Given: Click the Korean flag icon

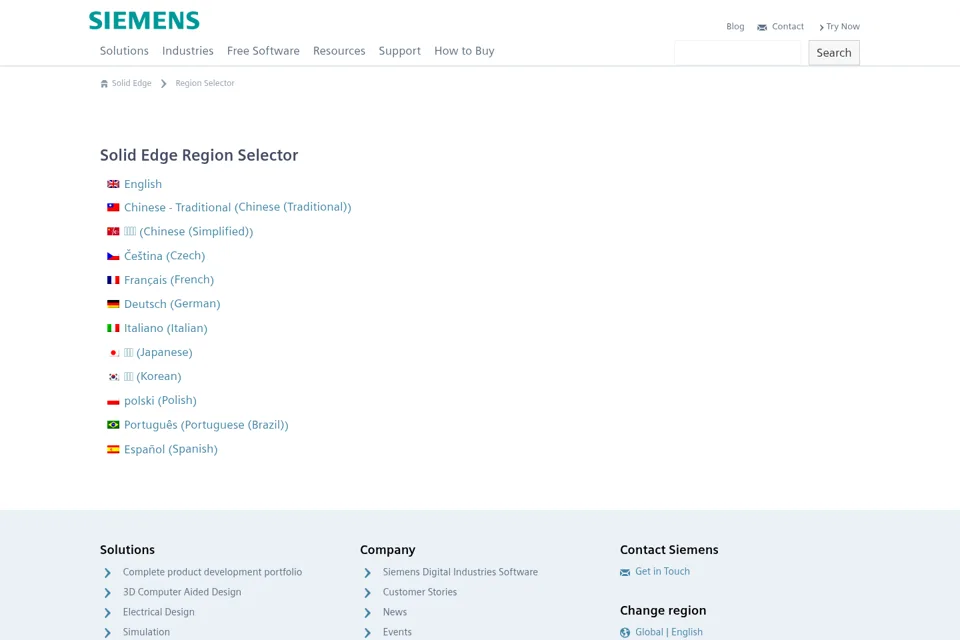Looking at the screenshot, I should tap(113, 377).
